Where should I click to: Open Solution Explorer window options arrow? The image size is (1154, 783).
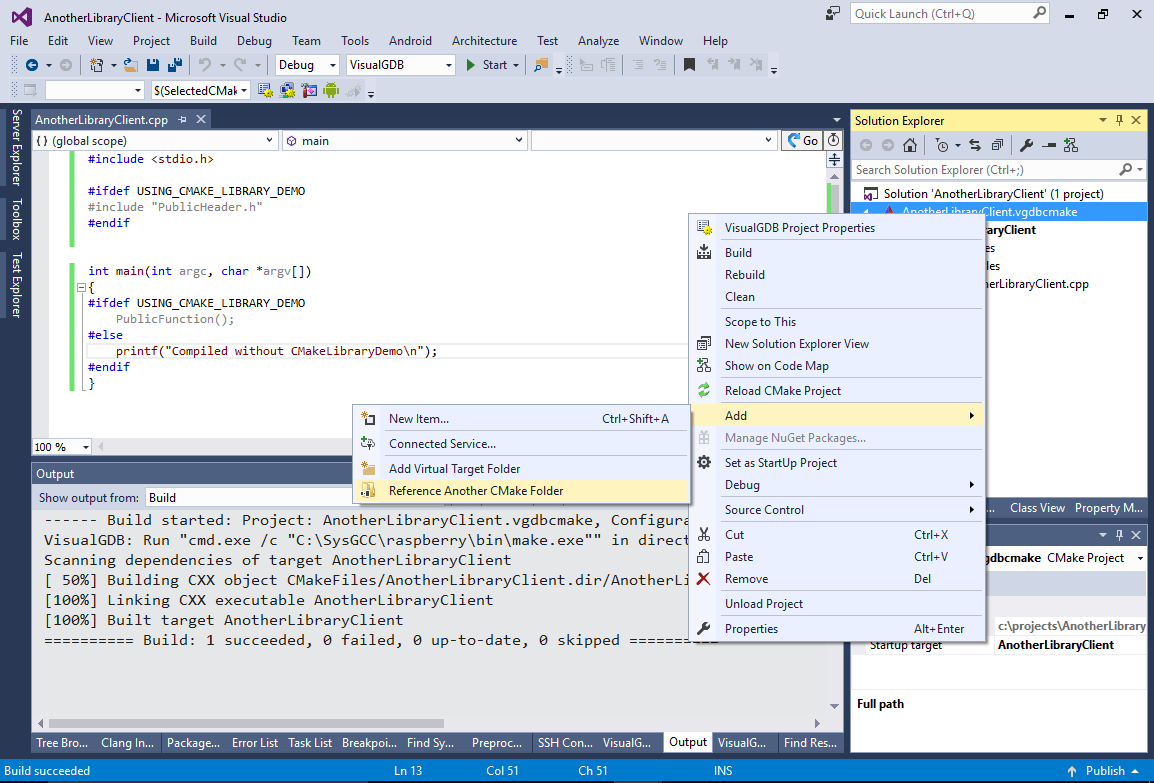[x=1102, y=120]
